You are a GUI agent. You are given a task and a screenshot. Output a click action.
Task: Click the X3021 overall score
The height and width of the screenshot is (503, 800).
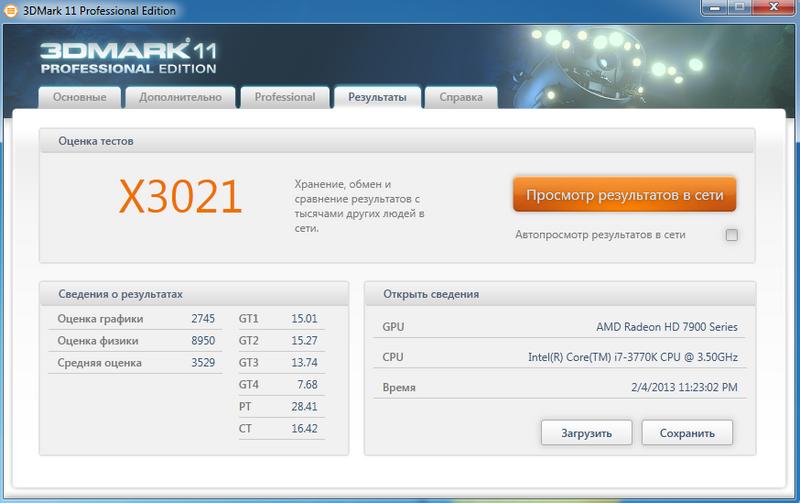(181, 197)
